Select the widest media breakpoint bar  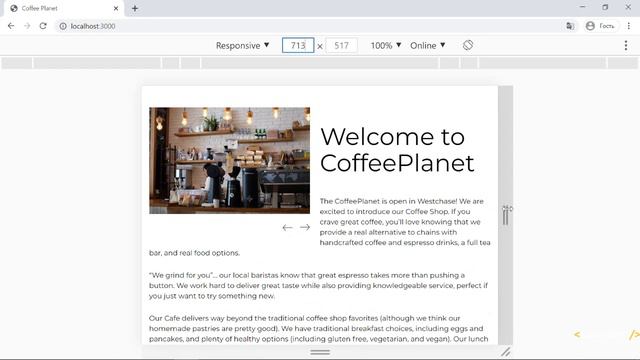click(x=320, y=63)
